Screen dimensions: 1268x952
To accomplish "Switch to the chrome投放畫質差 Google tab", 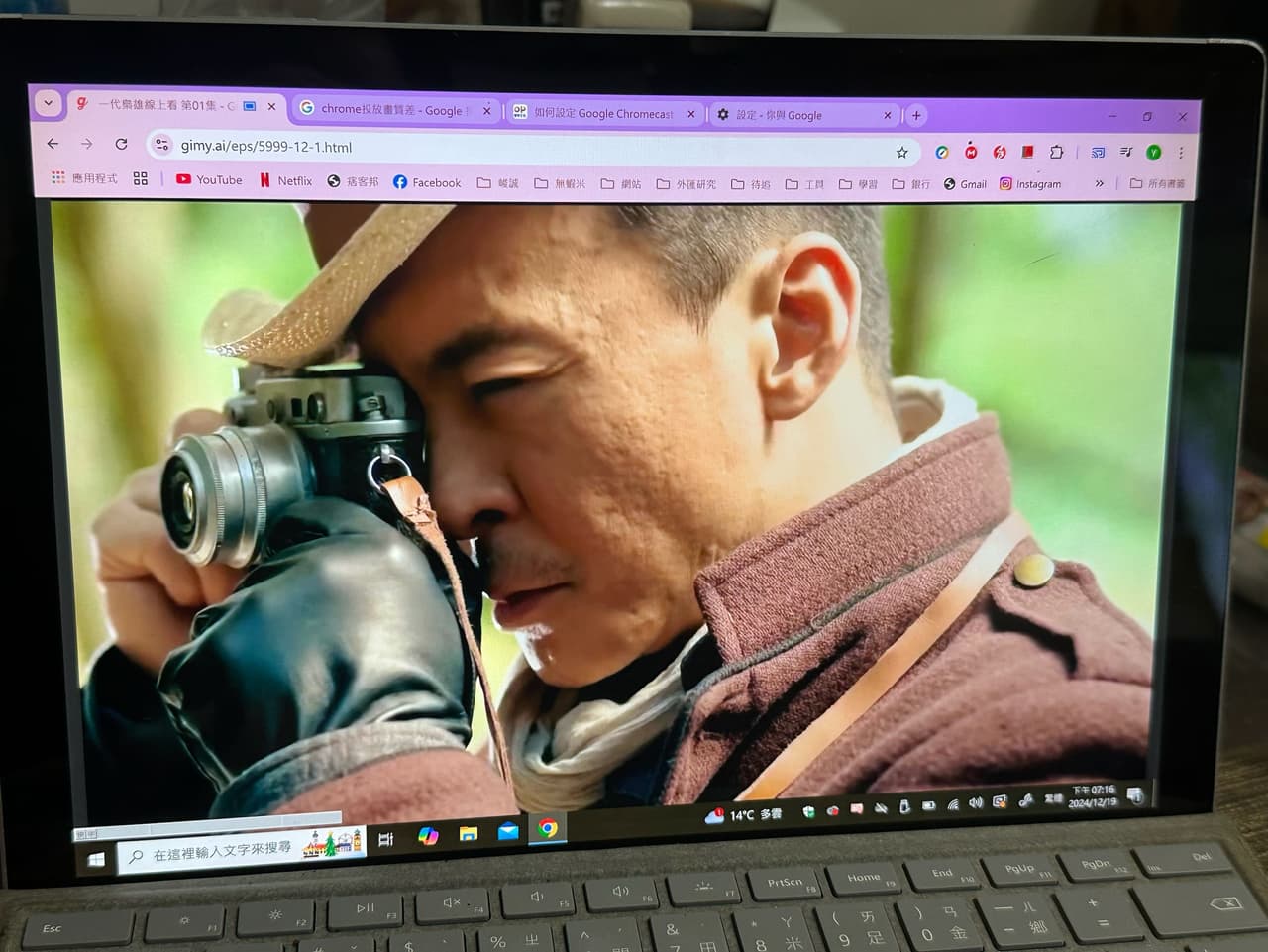I will point(394,110).
